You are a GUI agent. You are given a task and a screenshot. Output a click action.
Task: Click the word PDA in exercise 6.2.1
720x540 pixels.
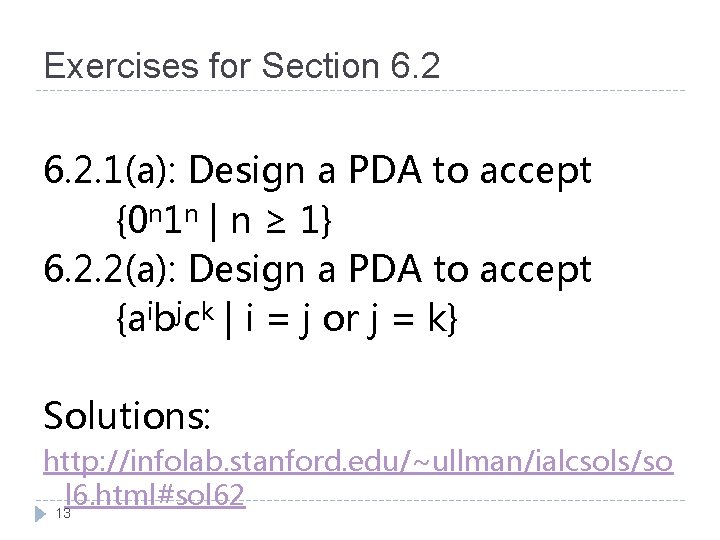tap(385, 170)
